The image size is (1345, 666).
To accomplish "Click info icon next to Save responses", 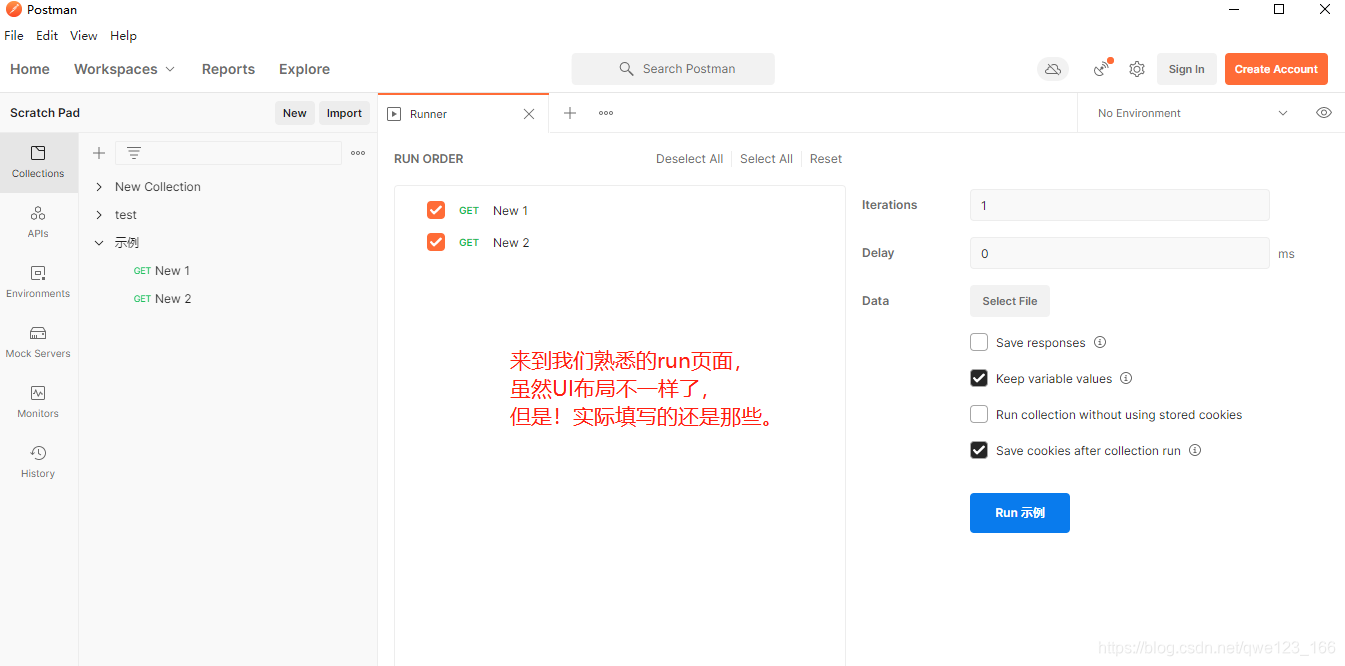I will pyautogui.click(x=1100, y=342).
